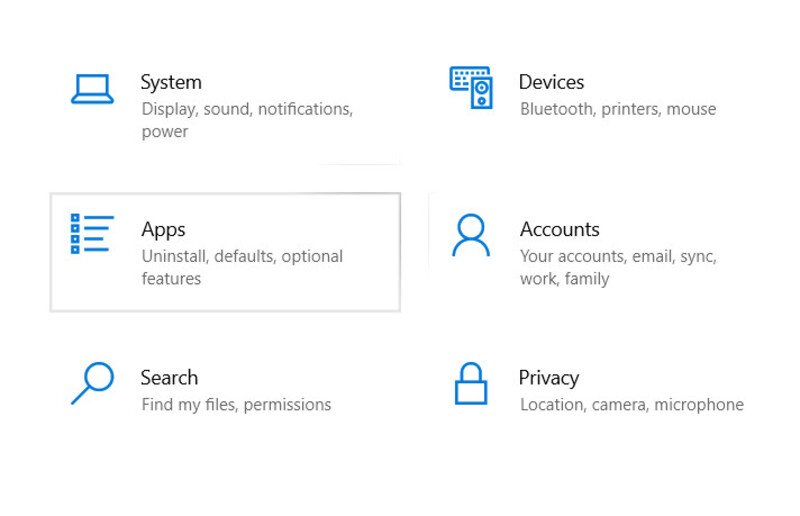The image size is (800, 516).
Task: Click 'Your accounts, email, sync, work, family' text
Action: tap(618, 267)
